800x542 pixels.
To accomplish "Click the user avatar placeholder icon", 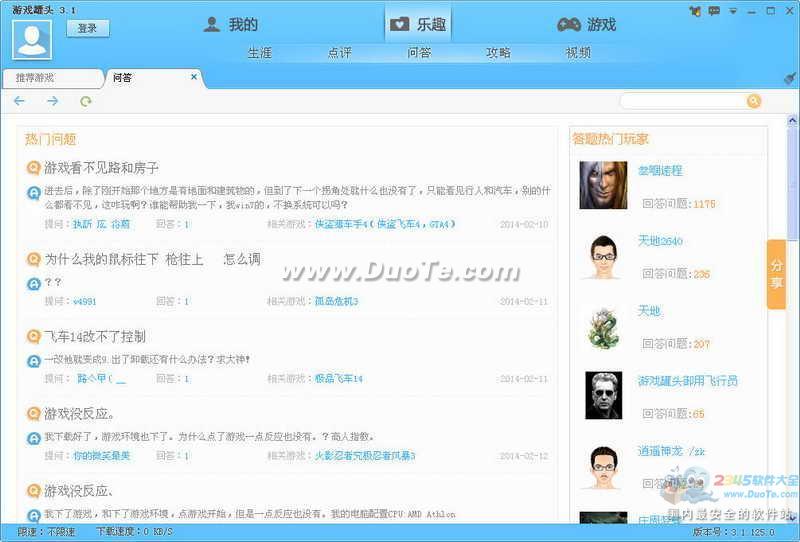I will 32,39.
